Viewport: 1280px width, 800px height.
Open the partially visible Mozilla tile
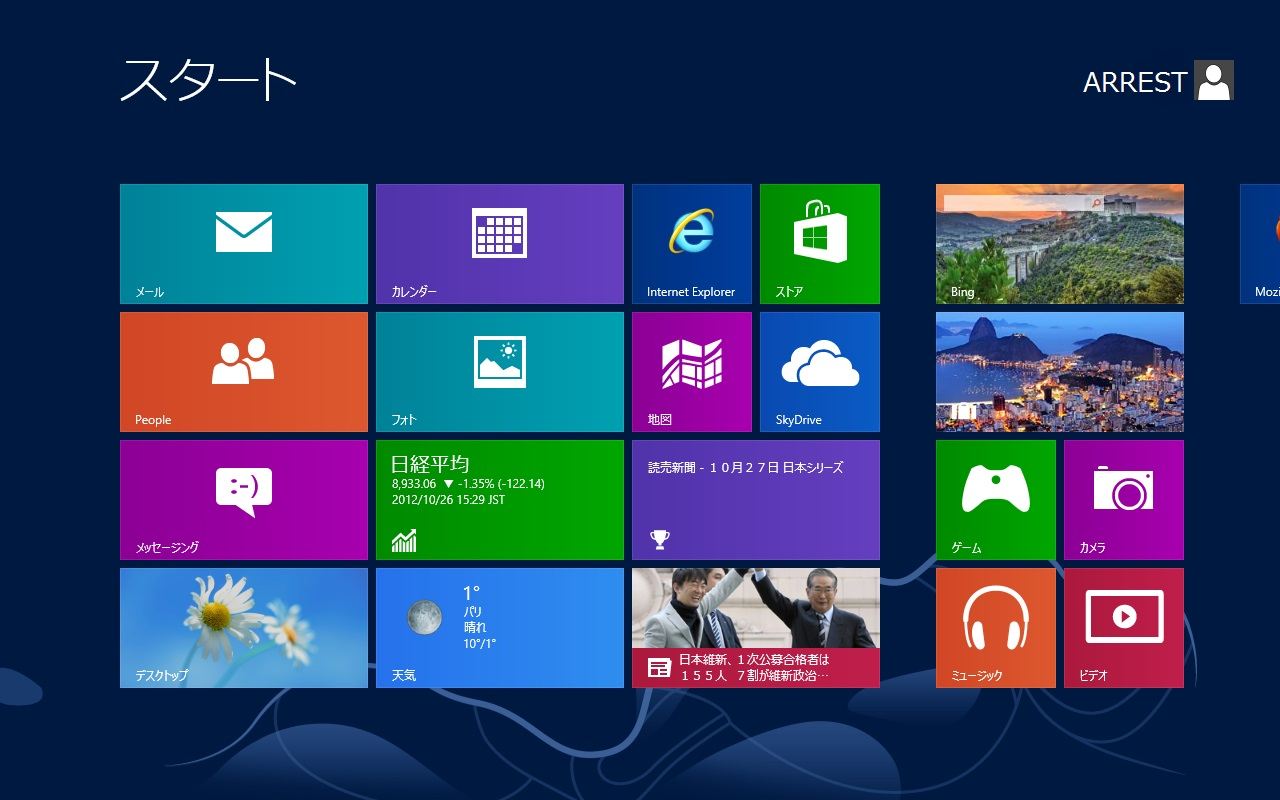coord(1260,244)
